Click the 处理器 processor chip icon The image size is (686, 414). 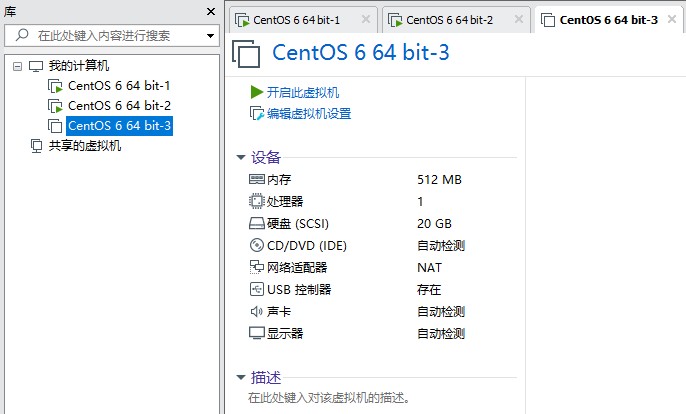coord(257,201)
